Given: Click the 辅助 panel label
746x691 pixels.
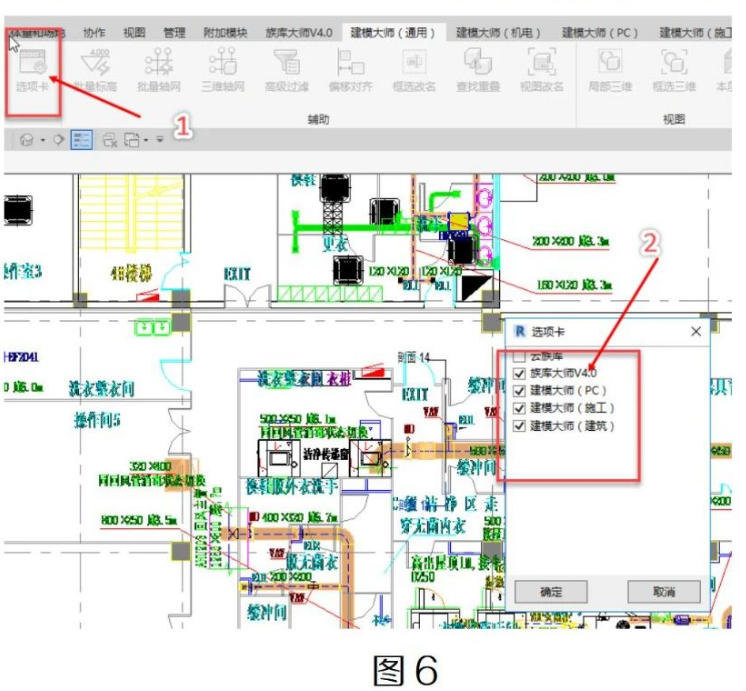Looking at the screenshot, I should [x=318, y=119].
